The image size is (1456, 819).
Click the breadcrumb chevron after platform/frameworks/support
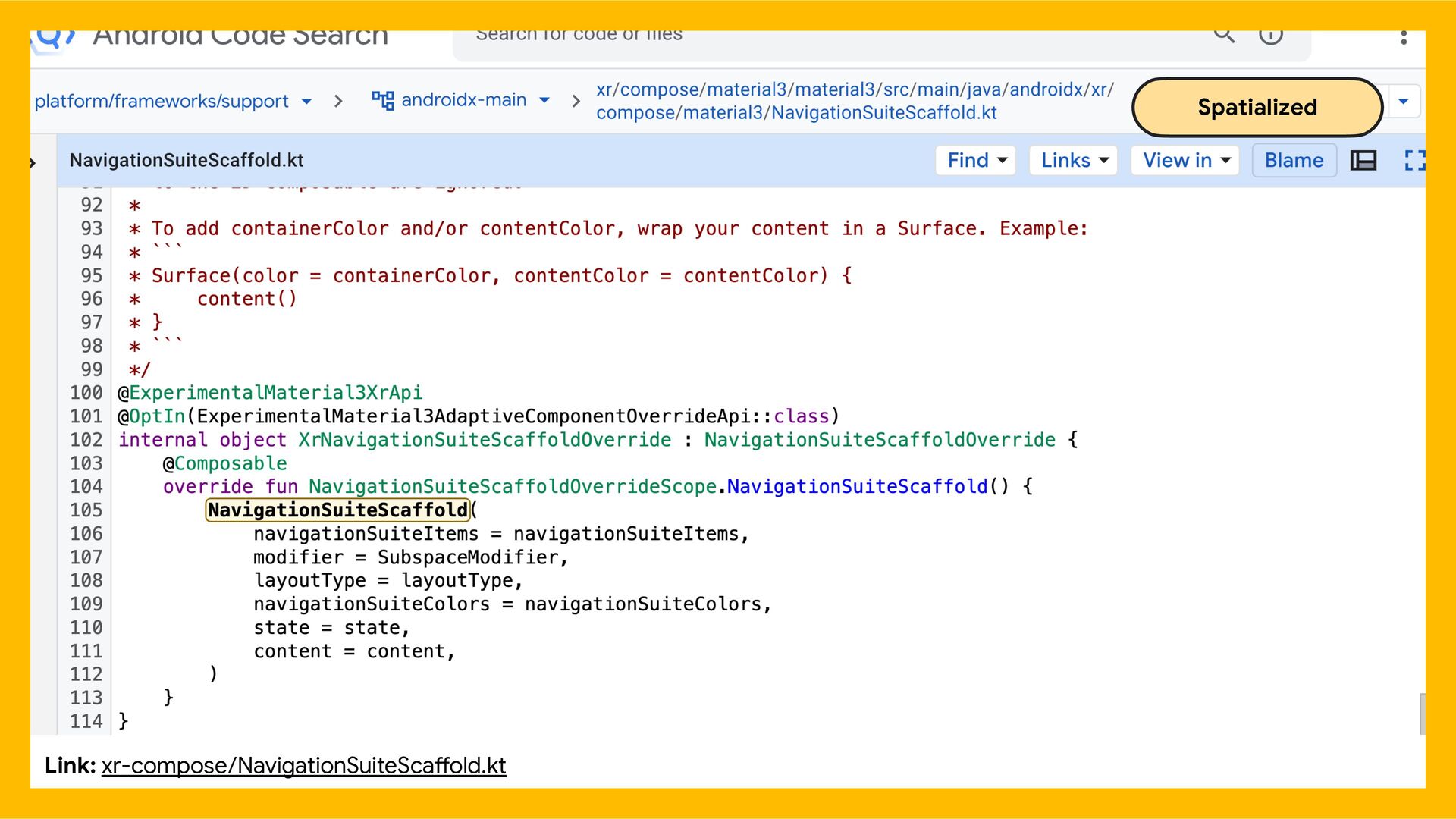click(338, 101)
